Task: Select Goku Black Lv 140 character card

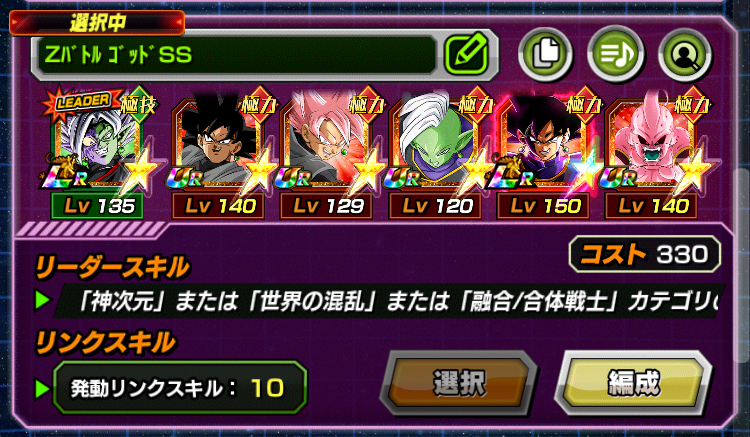Action: [x=218, y=153]
